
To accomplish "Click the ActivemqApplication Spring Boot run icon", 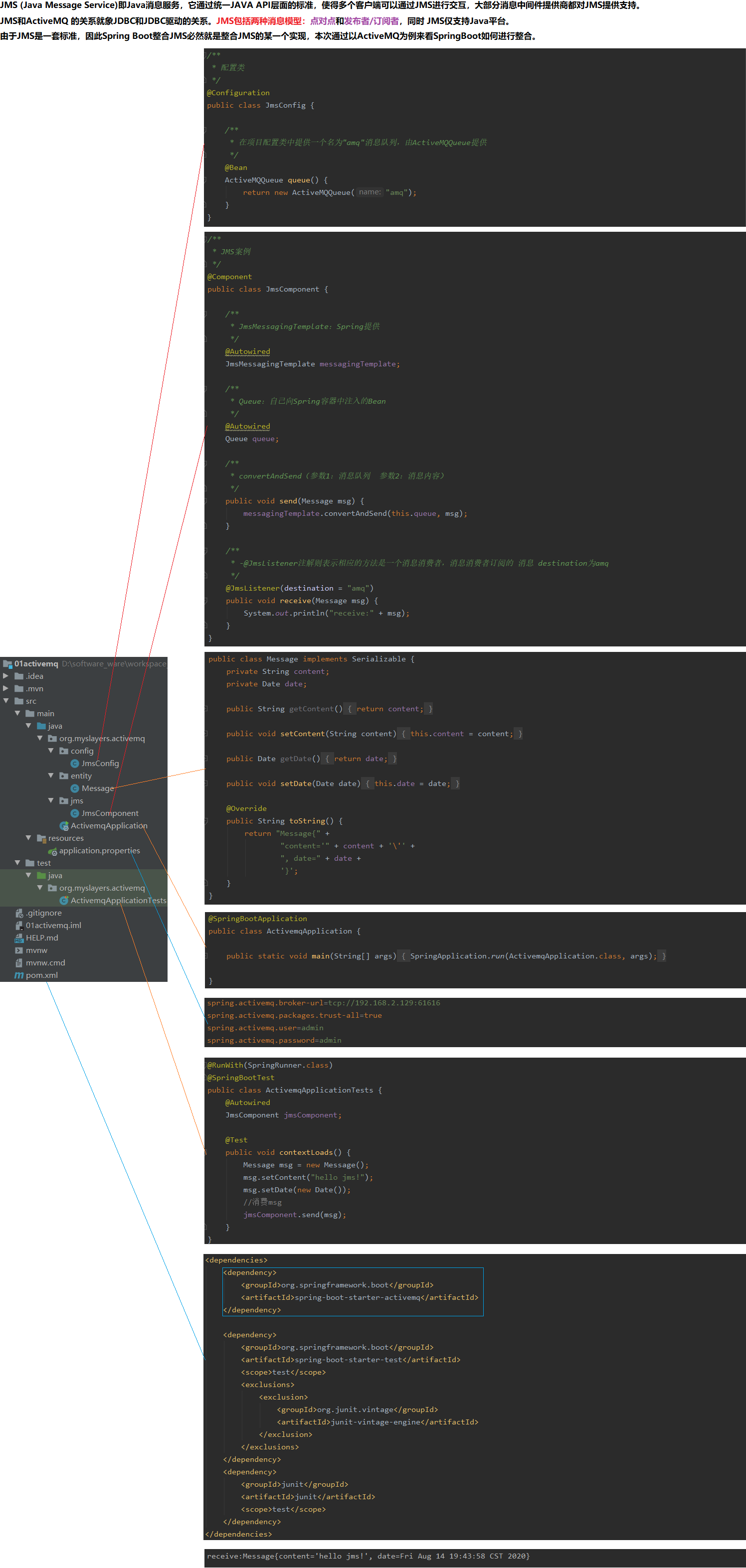I will pos(64,826).
